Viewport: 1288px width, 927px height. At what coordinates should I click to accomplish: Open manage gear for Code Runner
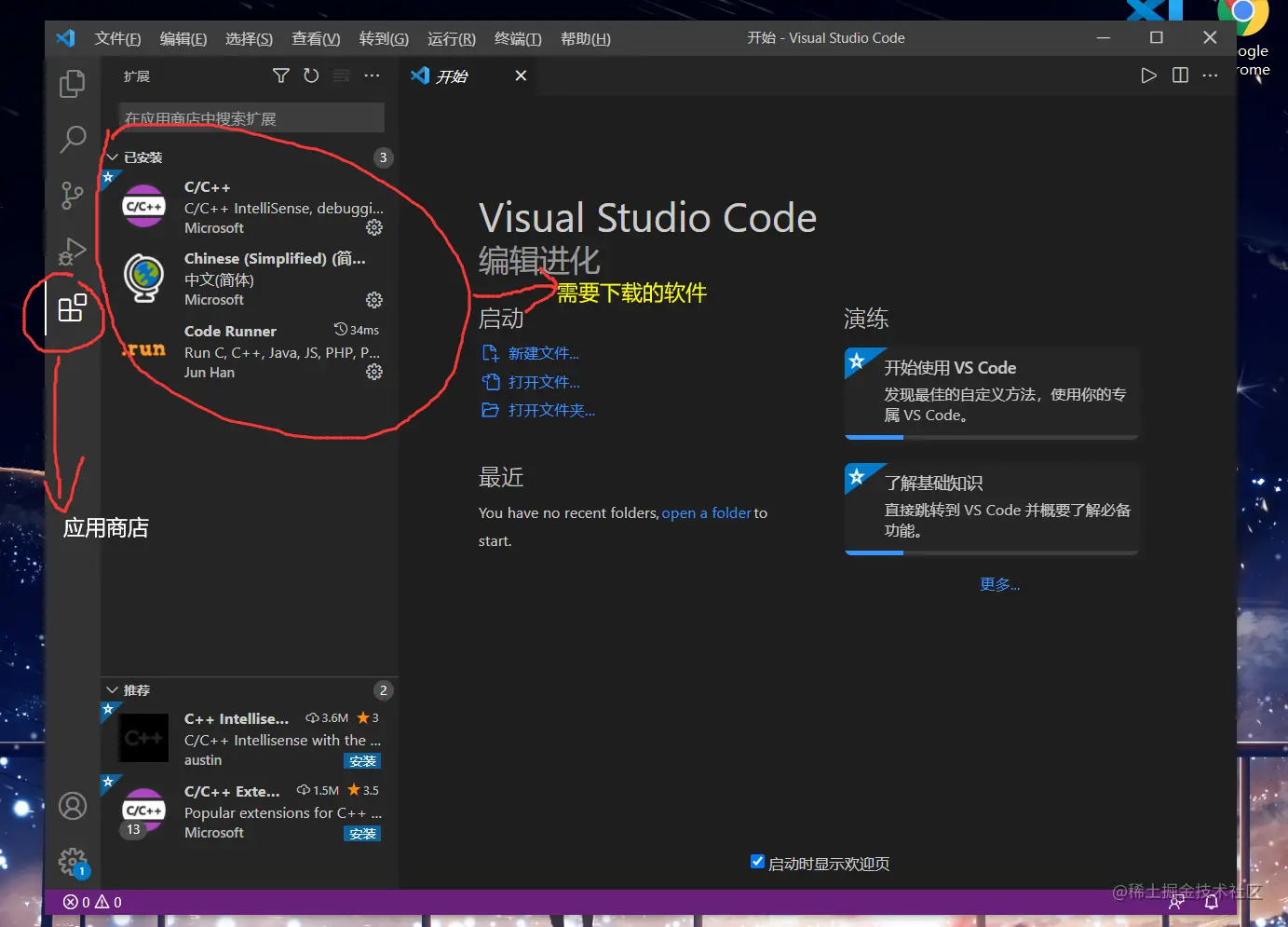pyautogui.click(x=374, y=372)
